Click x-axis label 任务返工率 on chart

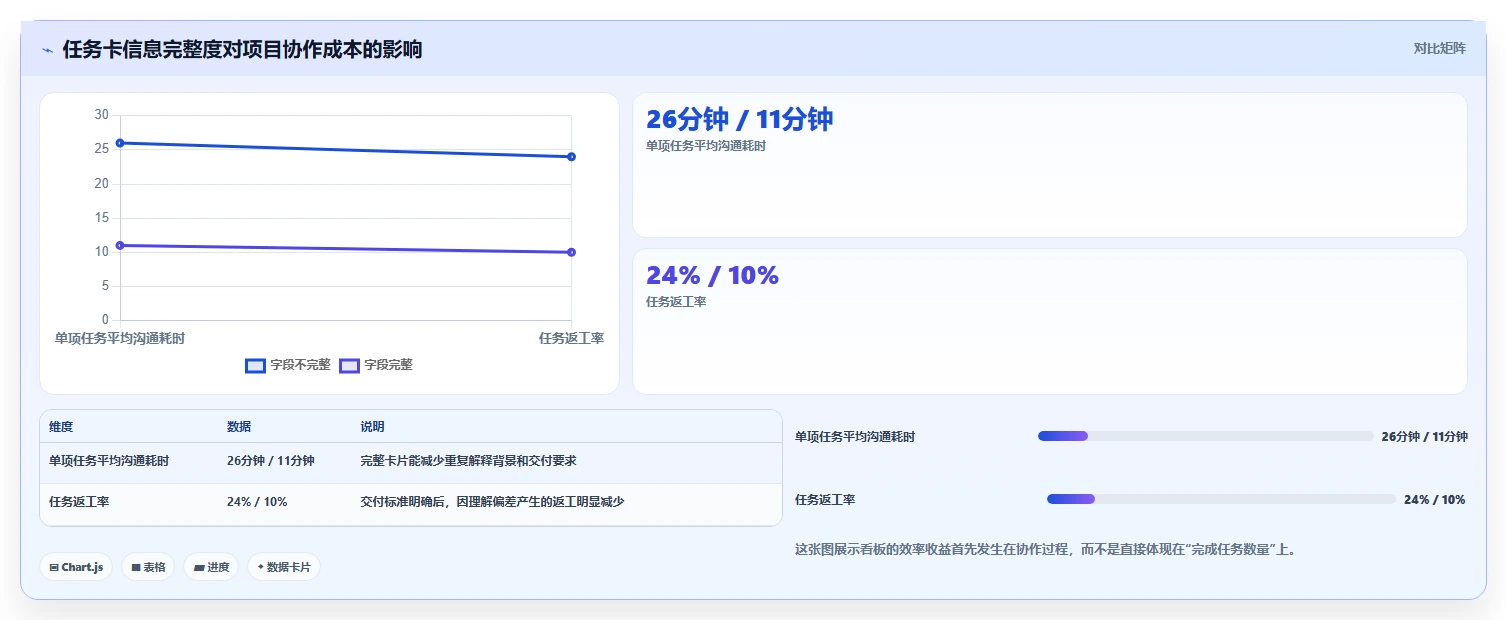click(x=571, y=339)
